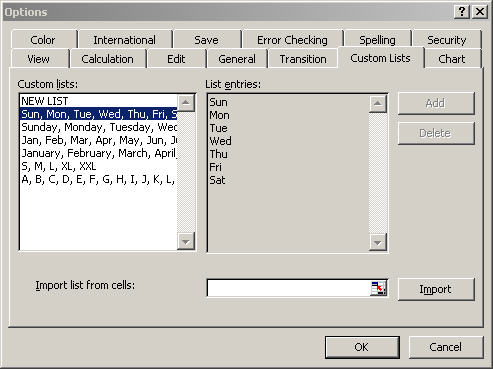Select the A, B, C, D custom list
This screenshot has width=493, height=369.
tap(98, 179)
